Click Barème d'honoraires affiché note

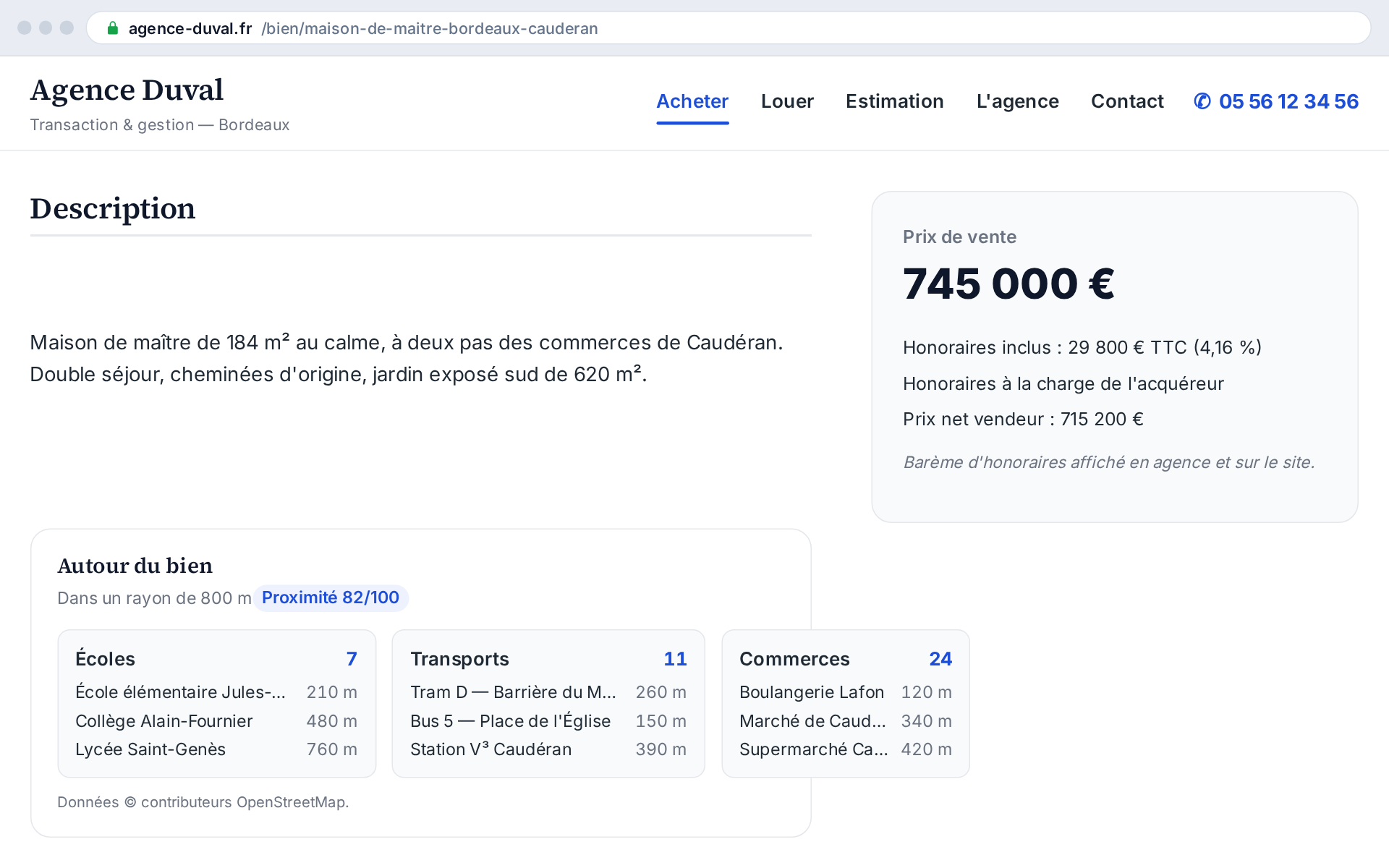(x=1109, y=462)
